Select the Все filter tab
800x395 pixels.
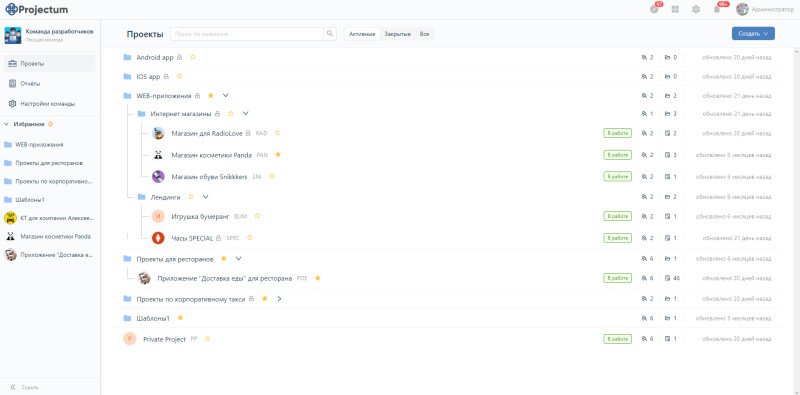424,34
